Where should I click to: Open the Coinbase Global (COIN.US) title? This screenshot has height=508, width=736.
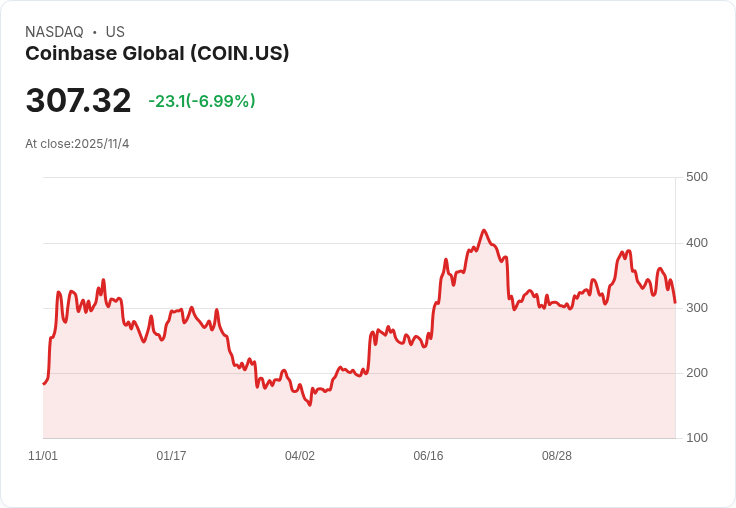[157, 54]
